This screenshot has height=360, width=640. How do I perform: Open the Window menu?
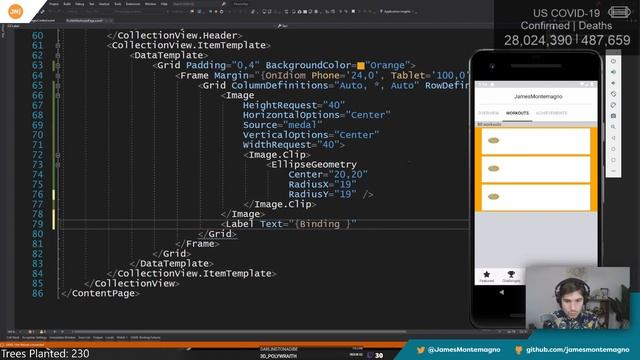tap(150, 4)
